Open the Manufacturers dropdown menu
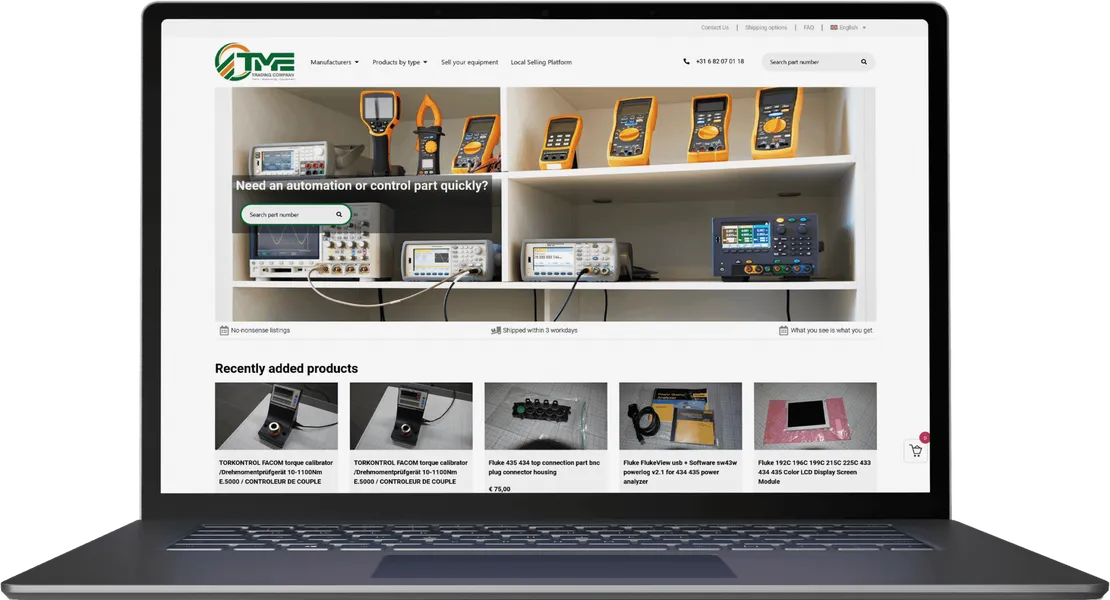 click(x=334, y=62)
